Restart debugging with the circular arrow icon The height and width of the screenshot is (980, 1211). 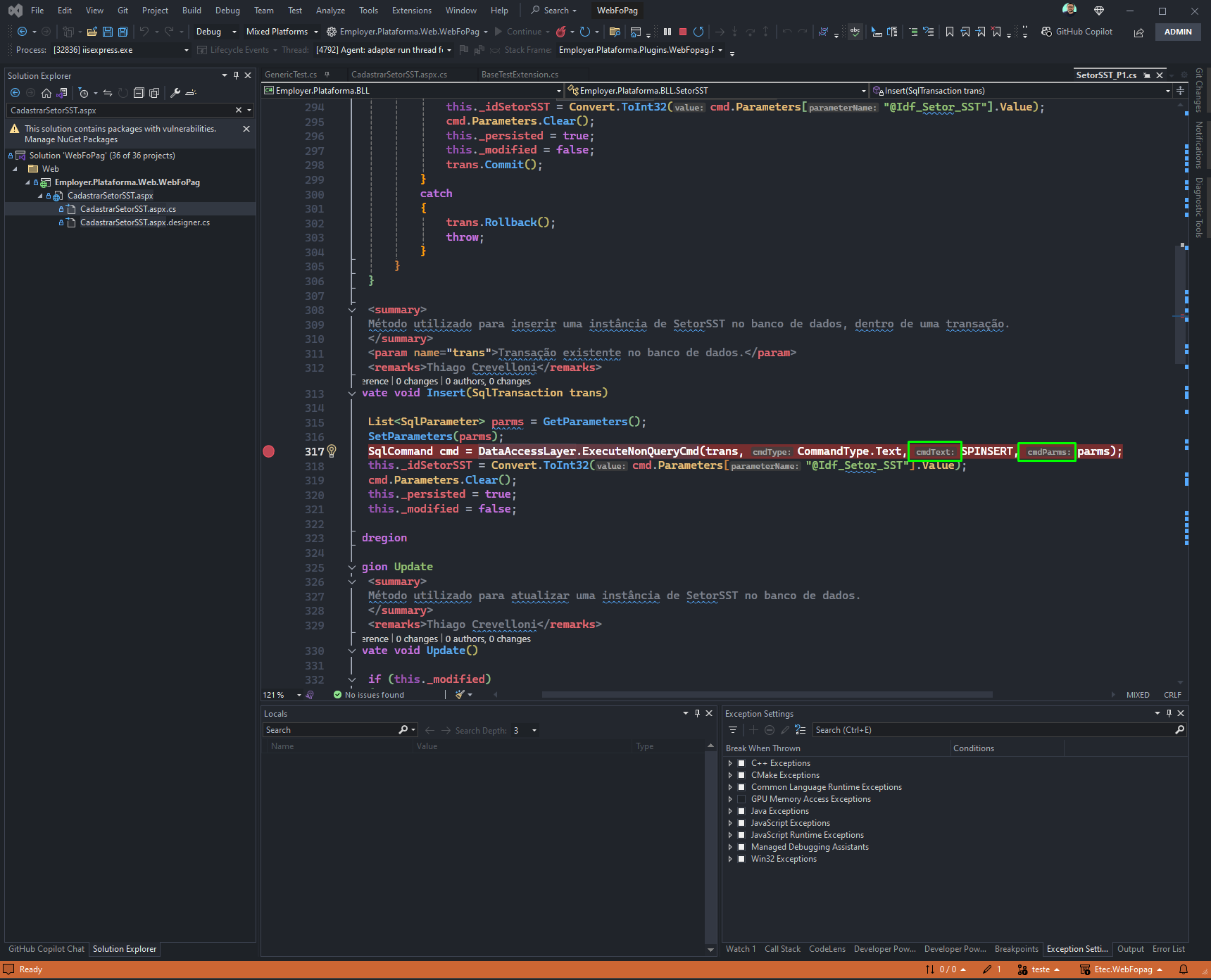click(x=698, y=32)
